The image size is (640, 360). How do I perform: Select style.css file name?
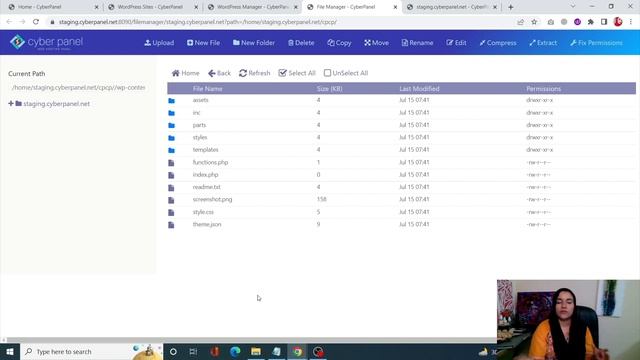[203, 212]
